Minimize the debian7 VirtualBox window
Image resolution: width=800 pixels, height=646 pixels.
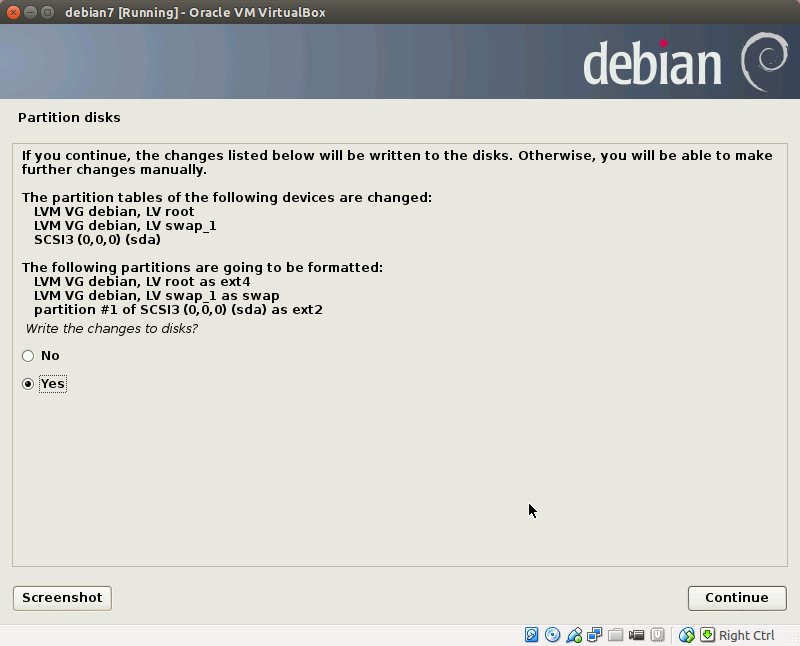(x=30, y=12)
